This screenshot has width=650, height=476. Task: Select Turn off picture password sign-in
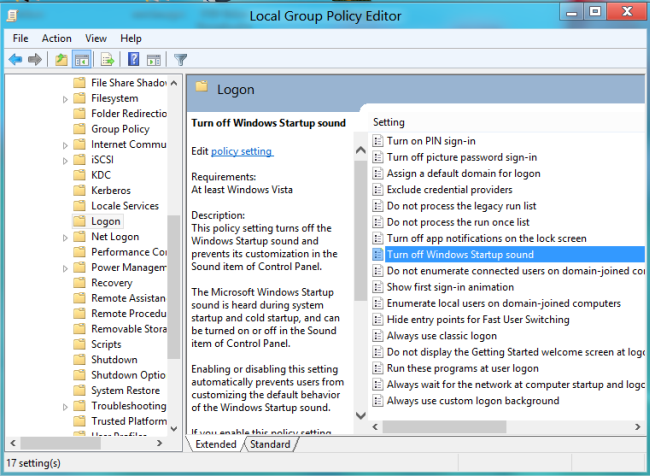click(x=462, y=157)
